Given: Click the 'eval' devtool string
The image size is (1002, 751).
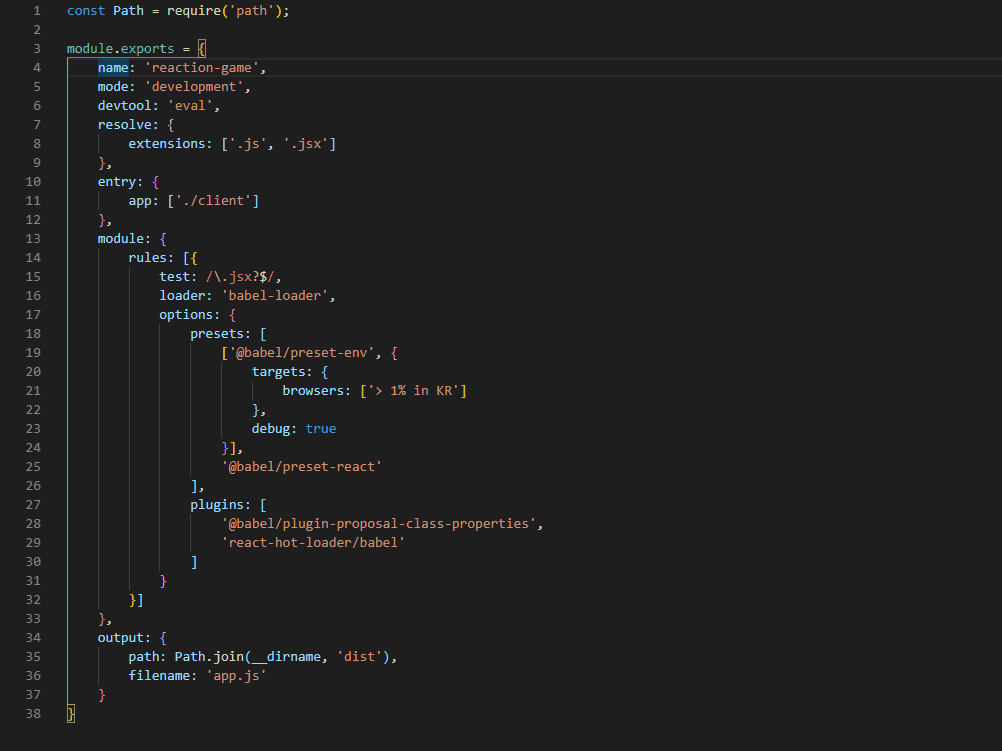Looking at the screenshot, I should click(190, 106).
